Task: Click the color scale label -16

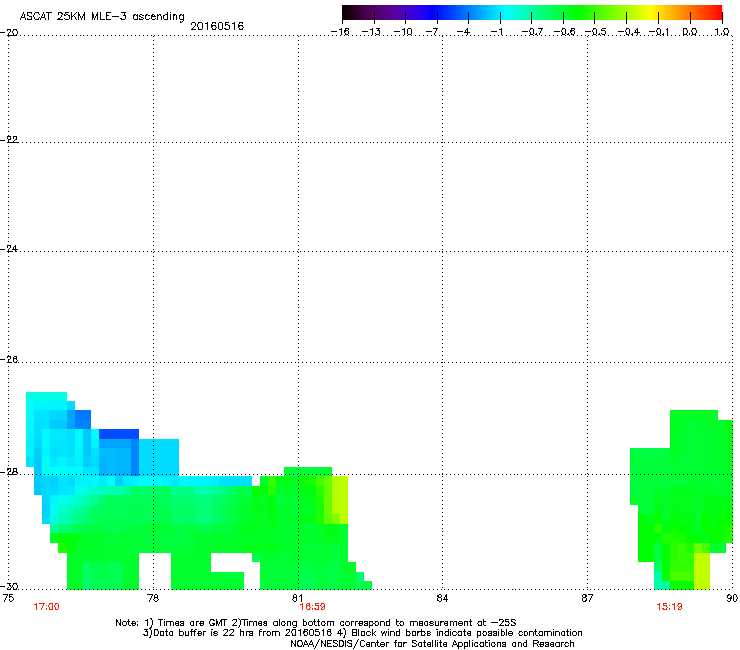Action: (x=340, y=32)
